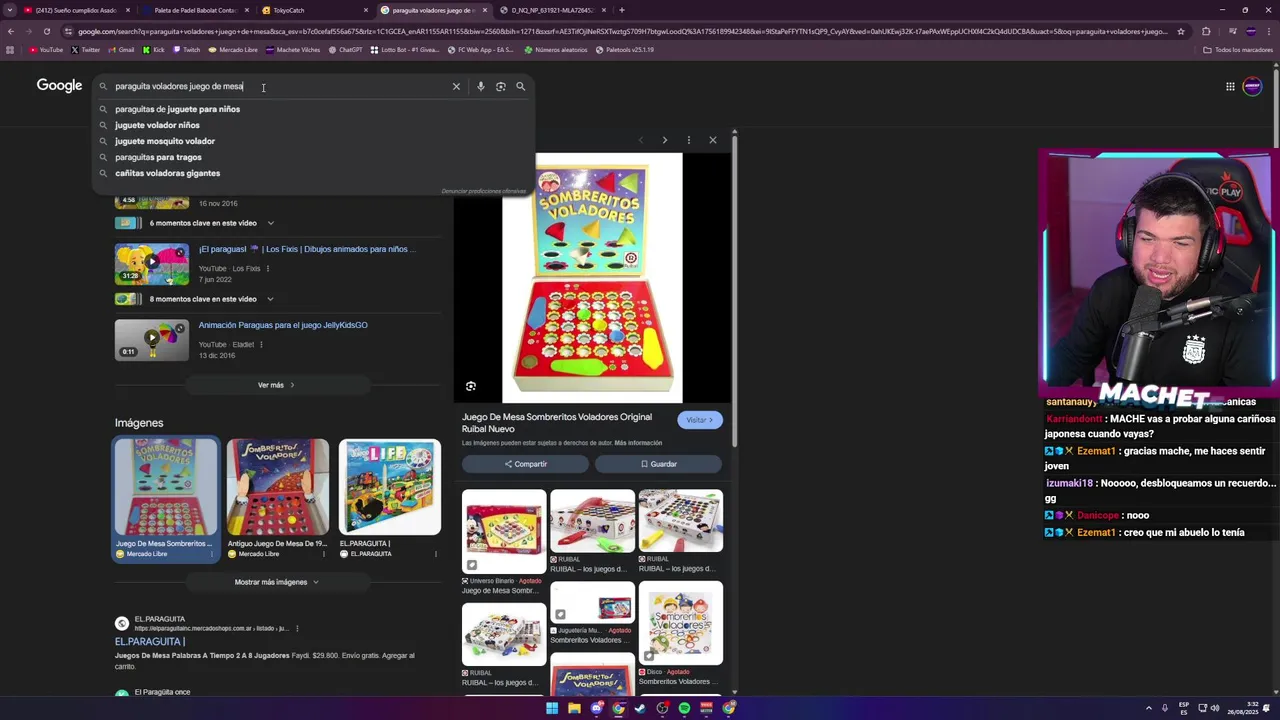
Task: Clear the Google search box text
Action: tap(456, 86)
